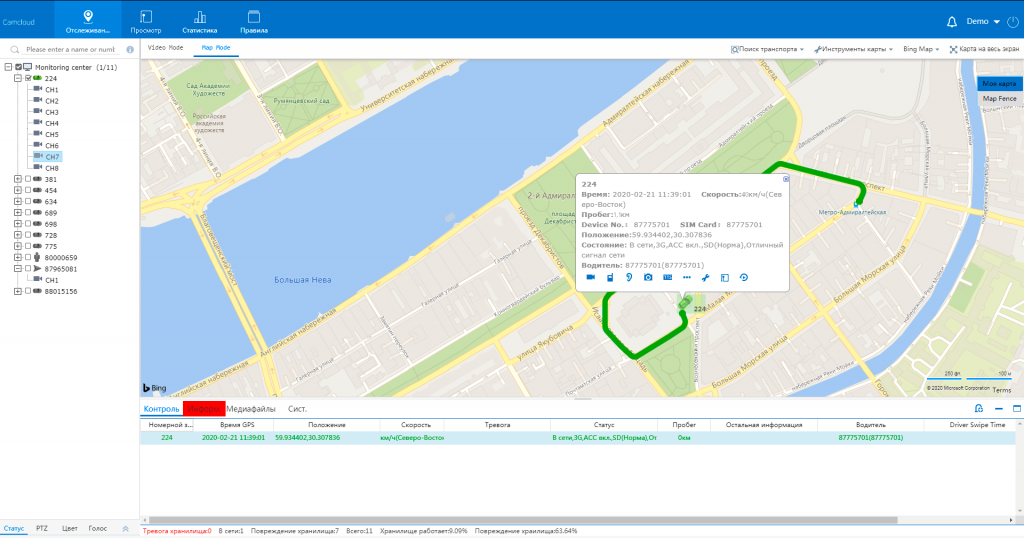Click the Map Fence button
This screenshot has width=1024, height=538.
999,98
